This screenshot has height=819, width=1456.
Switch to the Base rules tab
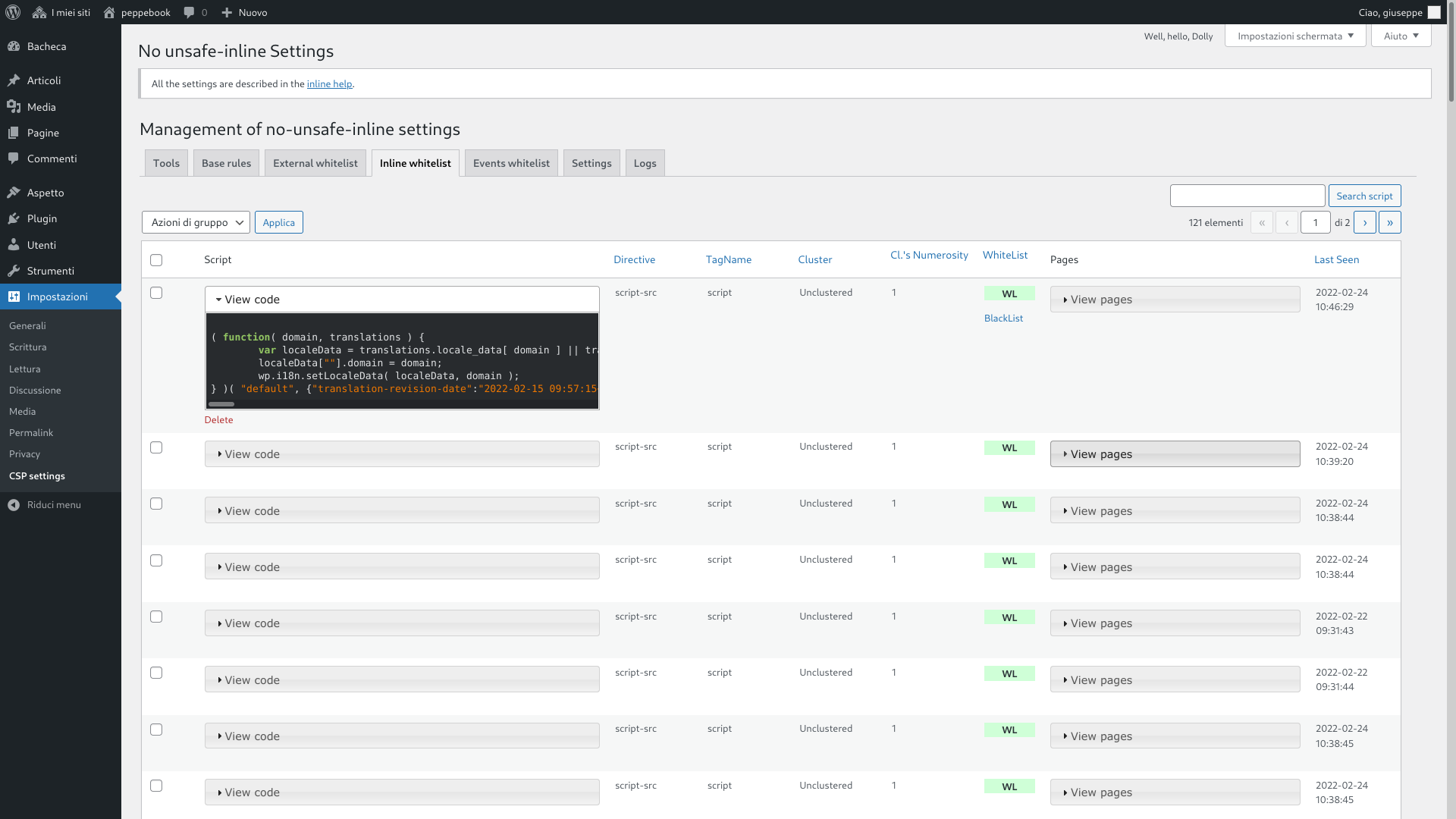pos(226,162)
